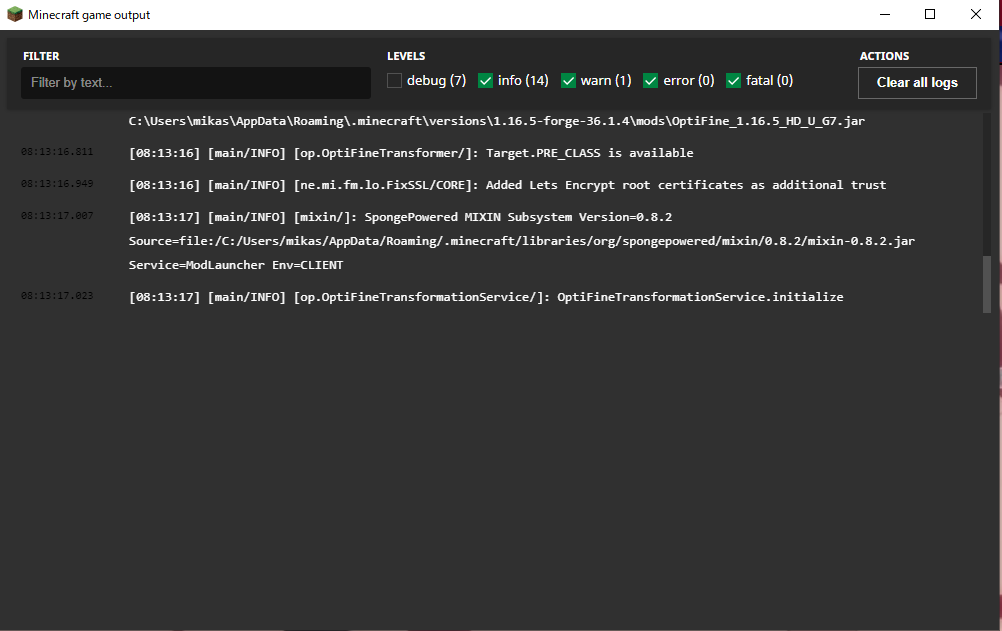Close the Minecraft game output window
Viewport: 1002px width, 631px height.
coord(975,14)
